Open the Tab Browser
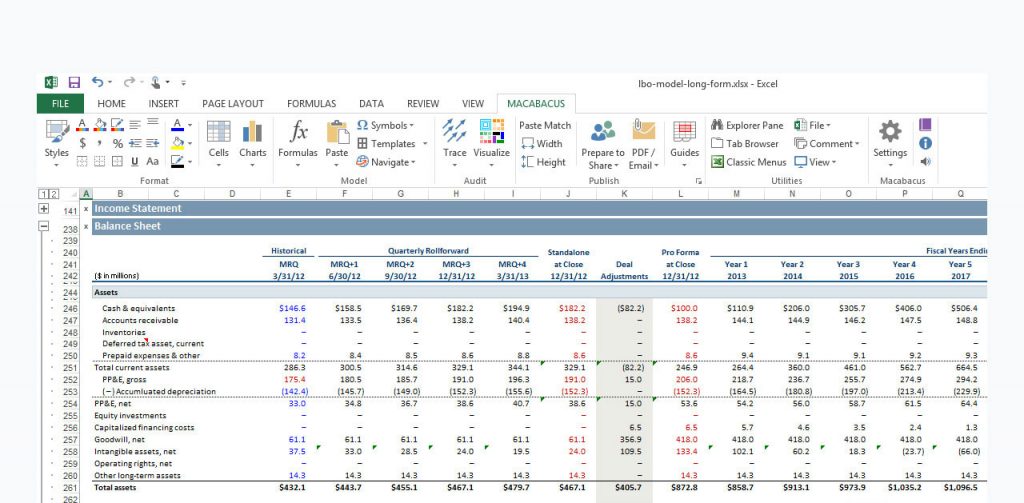This screenshot has width=1024, height=503. point(744,143)
